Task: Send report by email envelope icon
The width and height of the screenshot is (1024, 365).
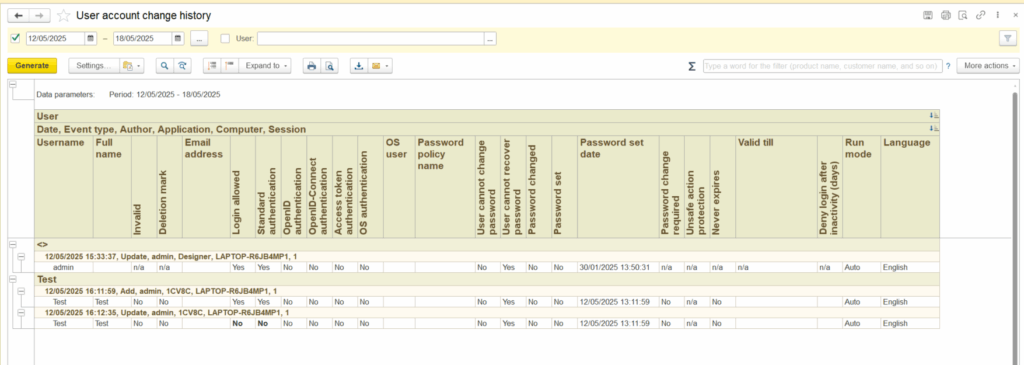Action: click(x=376, y=66)
